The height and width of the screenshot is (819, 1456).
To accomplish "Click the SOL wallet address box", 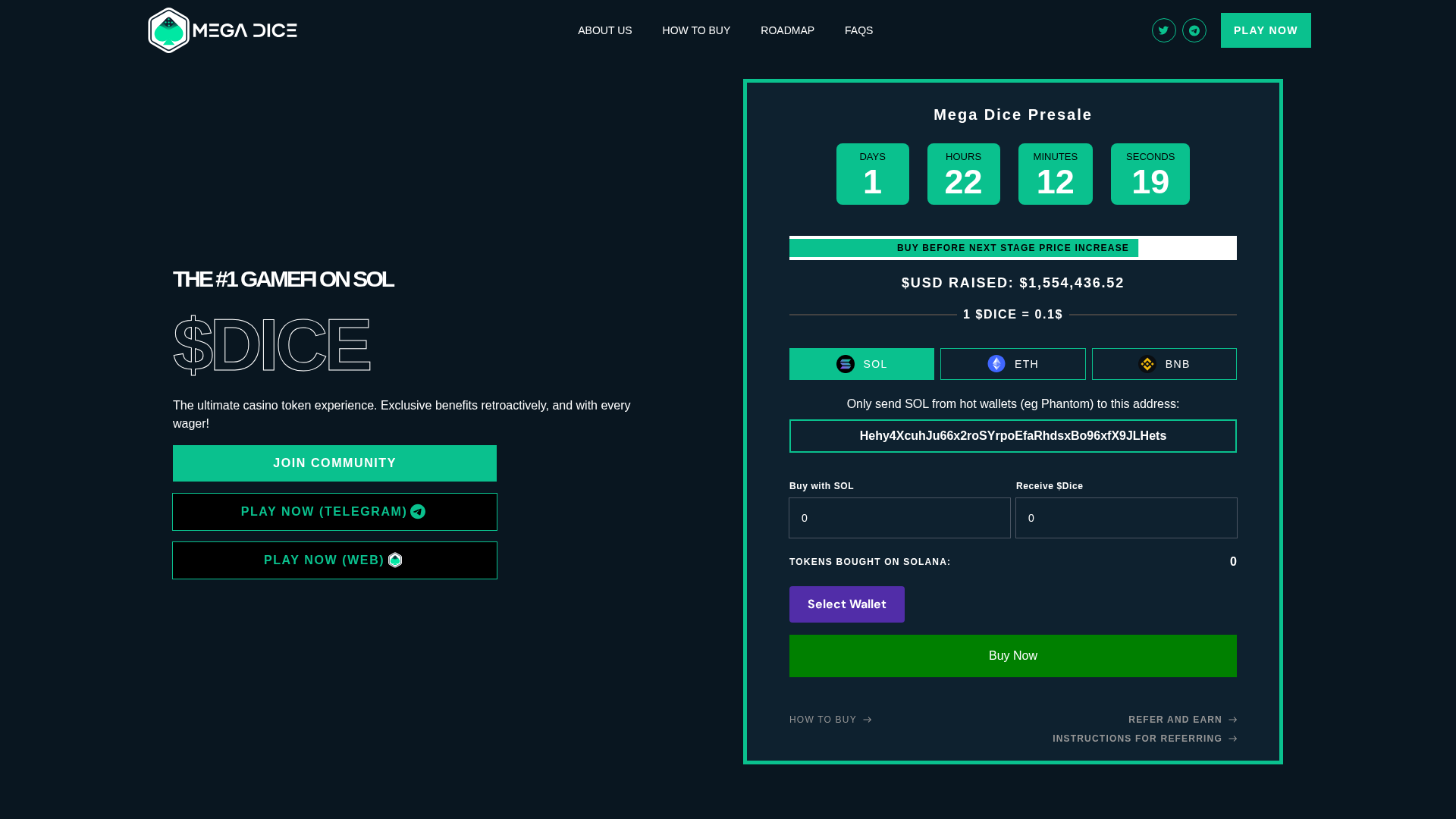I will coord(1013,436).
